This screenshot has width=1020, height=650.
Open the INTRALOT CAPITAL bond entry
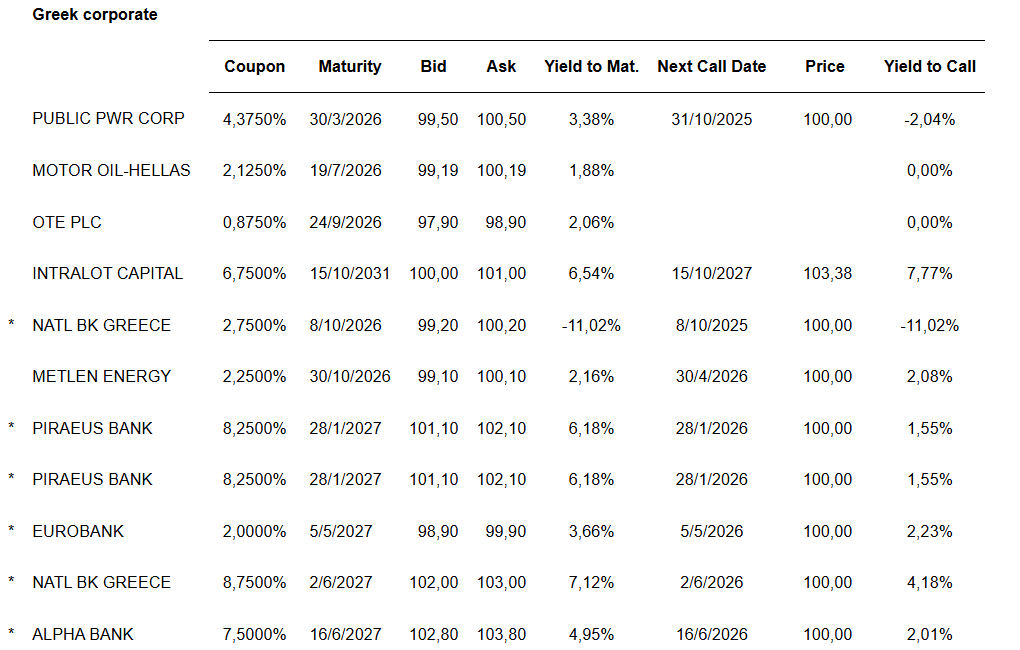point(107,274)
